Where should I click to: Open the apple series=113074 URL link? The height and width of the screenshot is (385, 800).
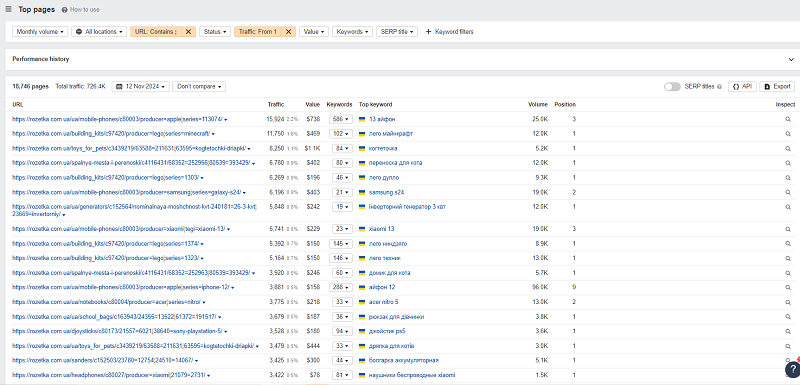(x=117, y=119)
